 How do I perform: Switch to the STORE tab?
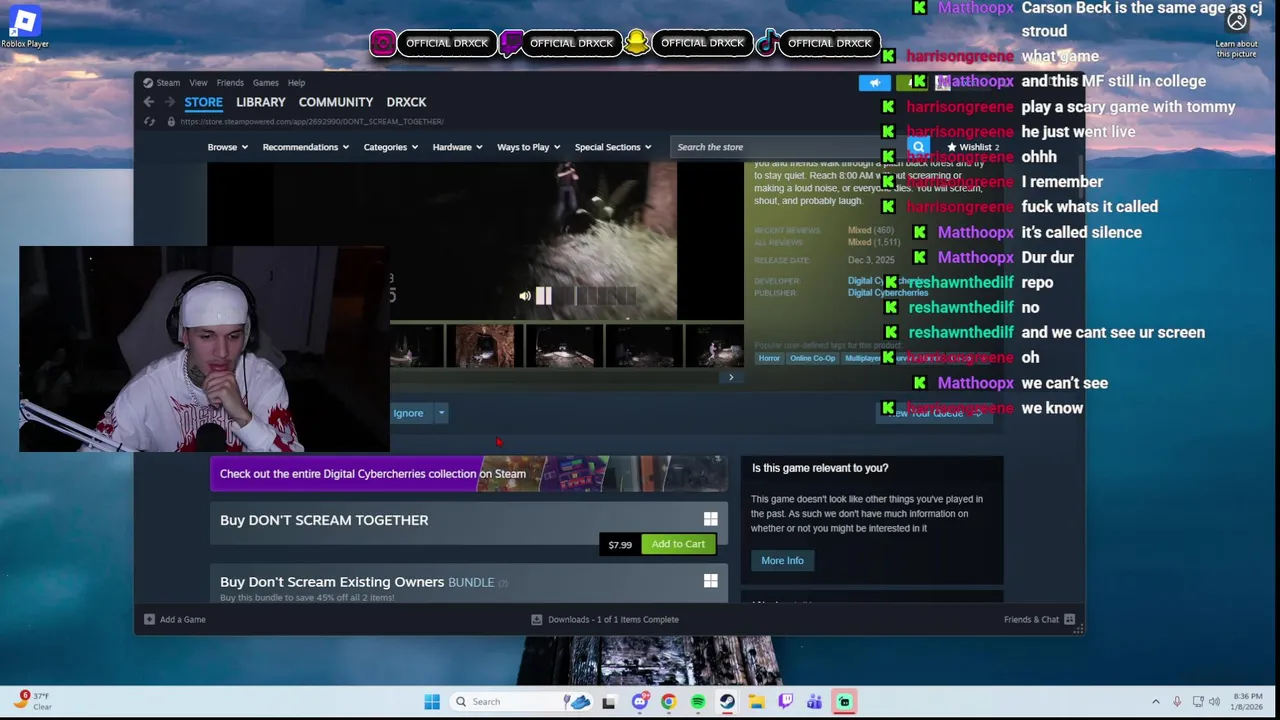point(203,102)
